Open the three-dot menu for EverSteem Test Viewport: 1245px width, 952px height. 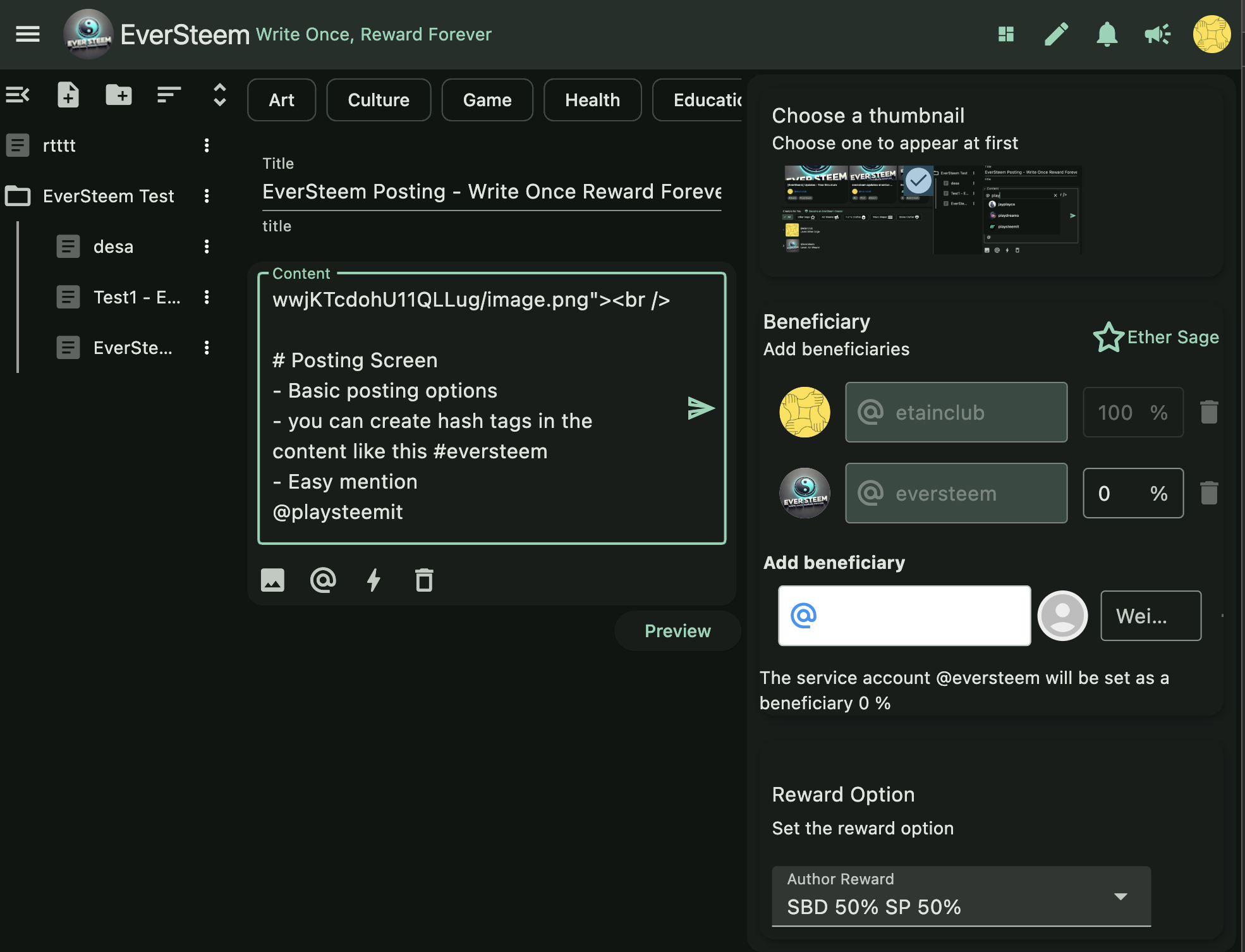click(x=207, y=196)
